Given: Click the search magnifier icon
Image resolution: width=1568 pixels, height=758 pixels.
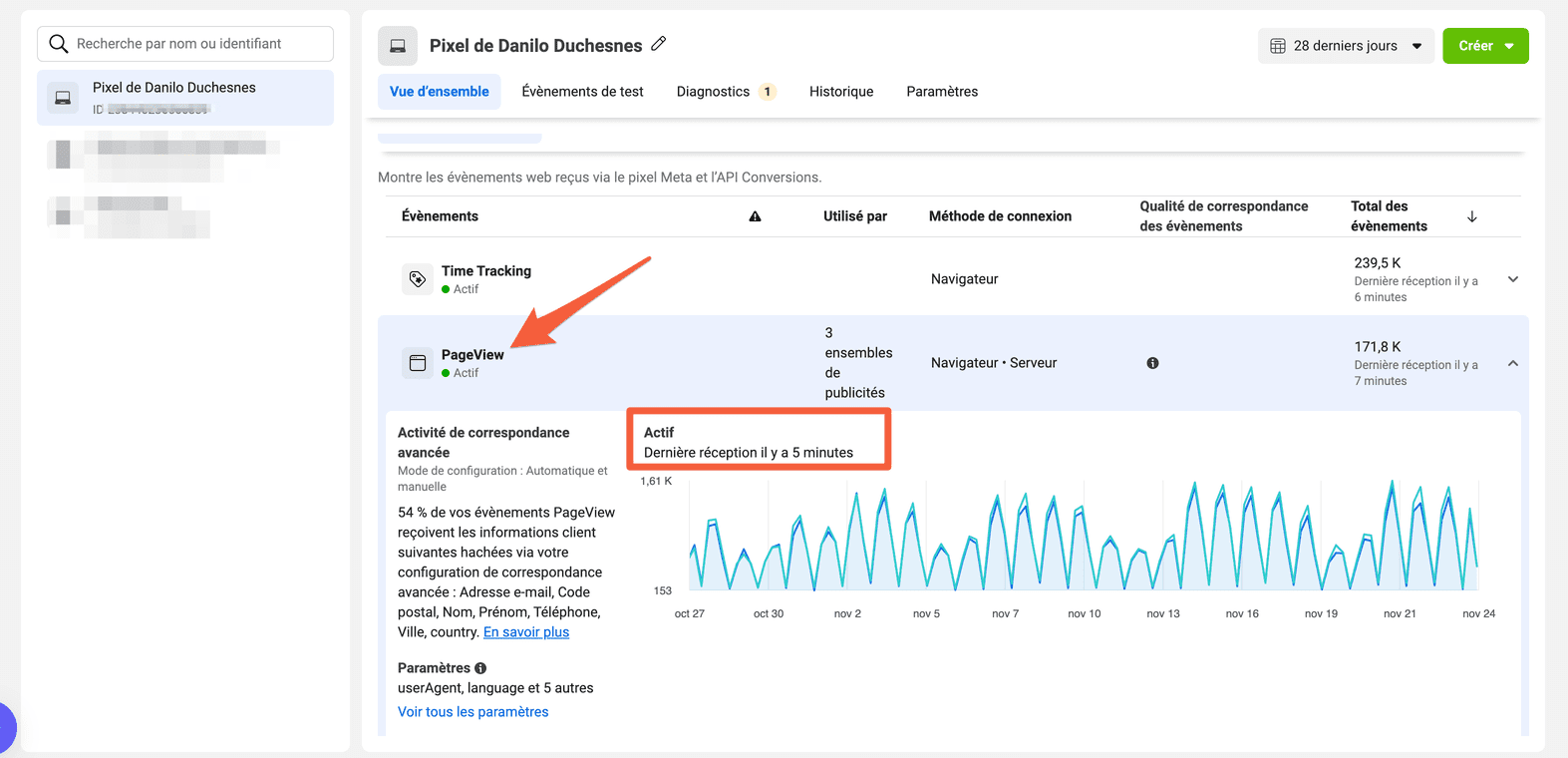Looking at the screenshot, I should click(x=59, y=44).
